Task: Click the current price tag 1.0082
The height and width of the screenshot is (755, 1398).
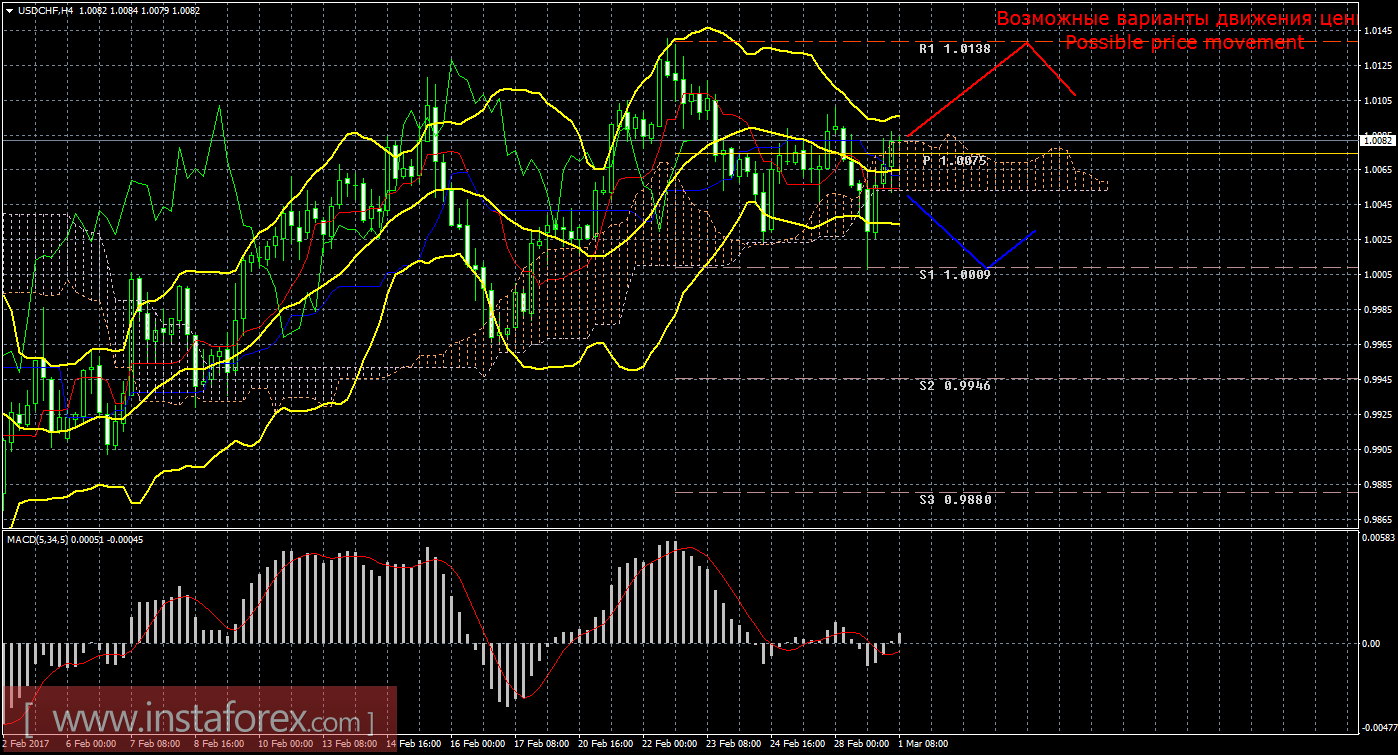Action: pos(1376,141)
